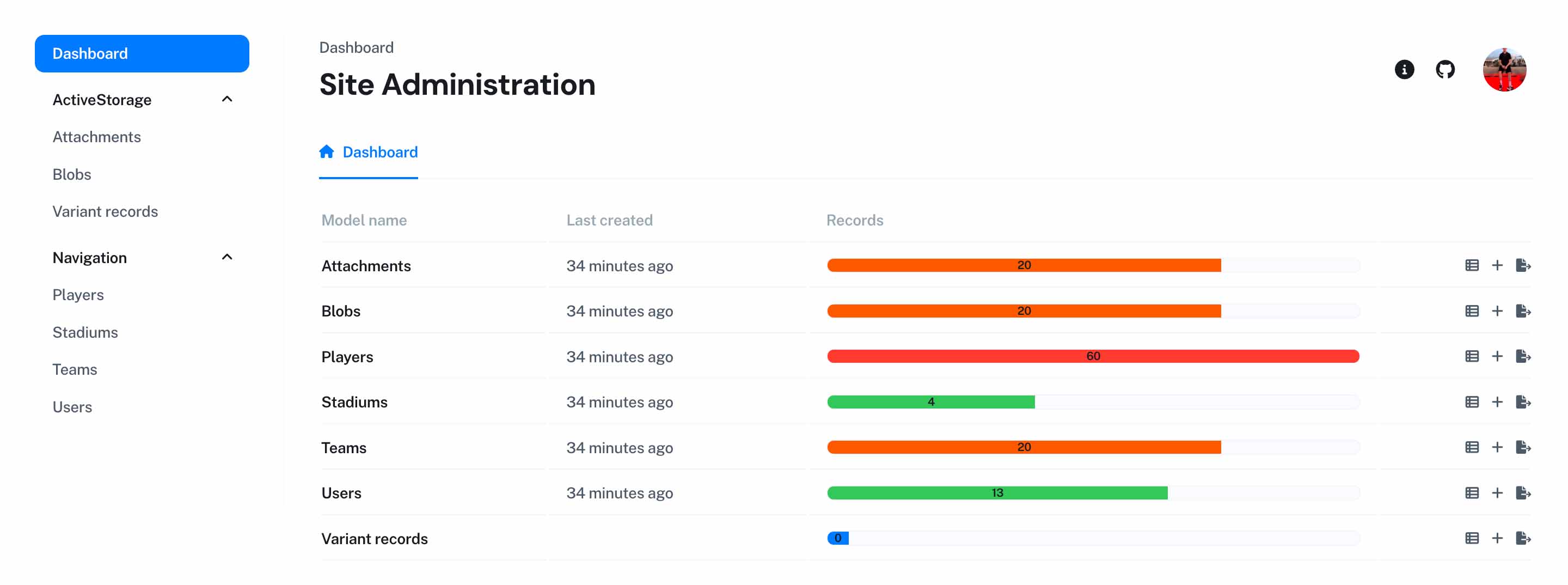Click the home icon in Dashboard tab

click(x=326, y=151)
